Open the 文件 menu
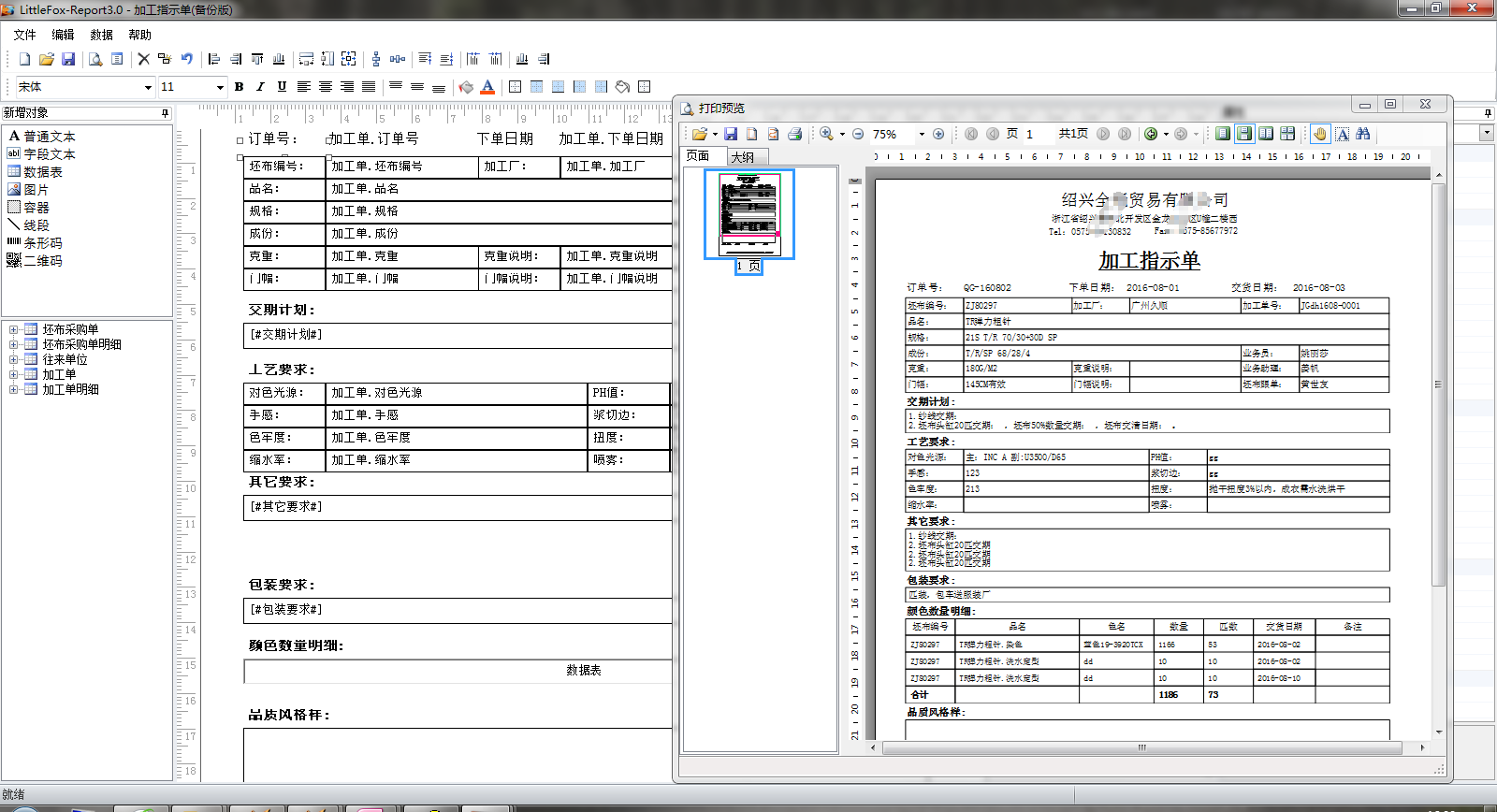Viewport: 1497px width, 812px height. (24, 35)
